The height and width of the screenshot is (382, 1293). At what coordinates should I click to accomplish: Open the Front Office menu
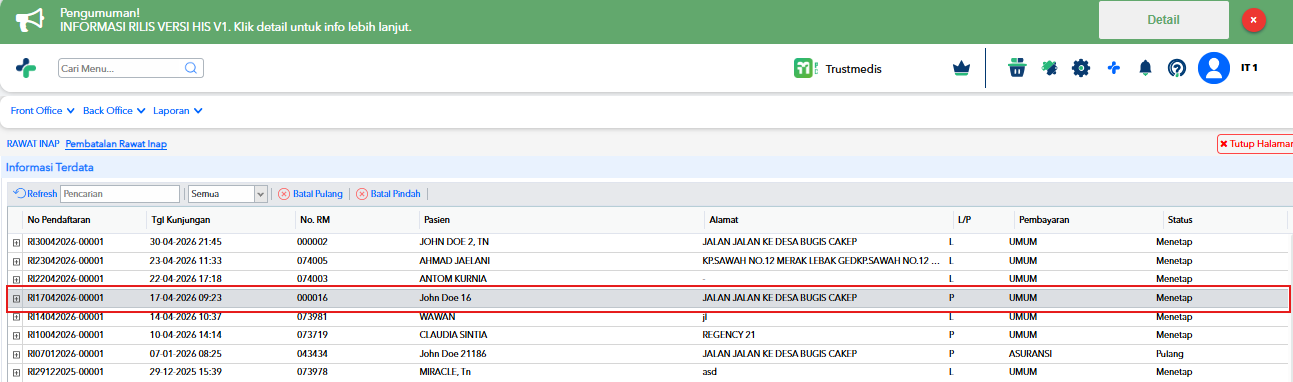[x=43, y=111]
